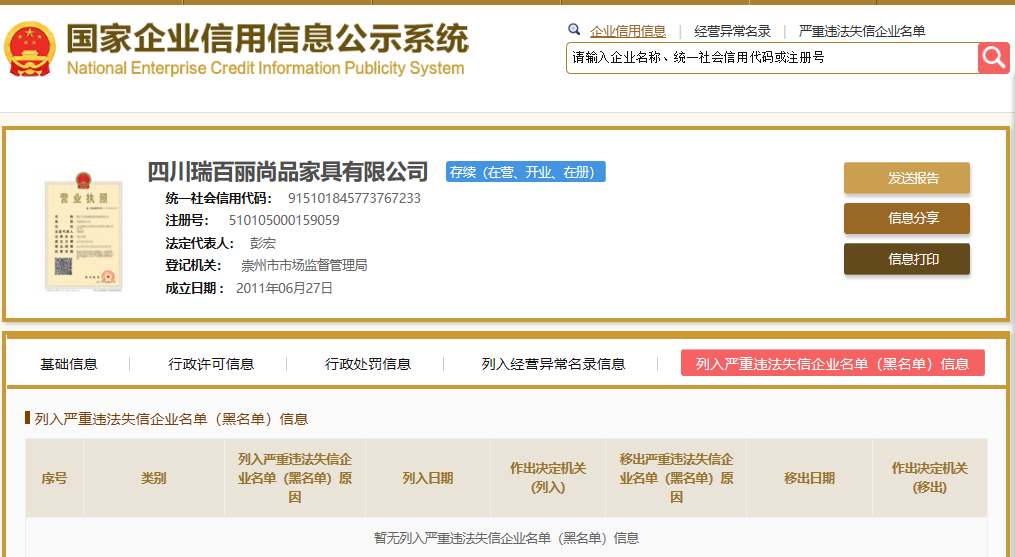Click legal representative name 彭宏
Image resolution: width=1015 pixels, height=557 pixels.
tap(263, 244)
